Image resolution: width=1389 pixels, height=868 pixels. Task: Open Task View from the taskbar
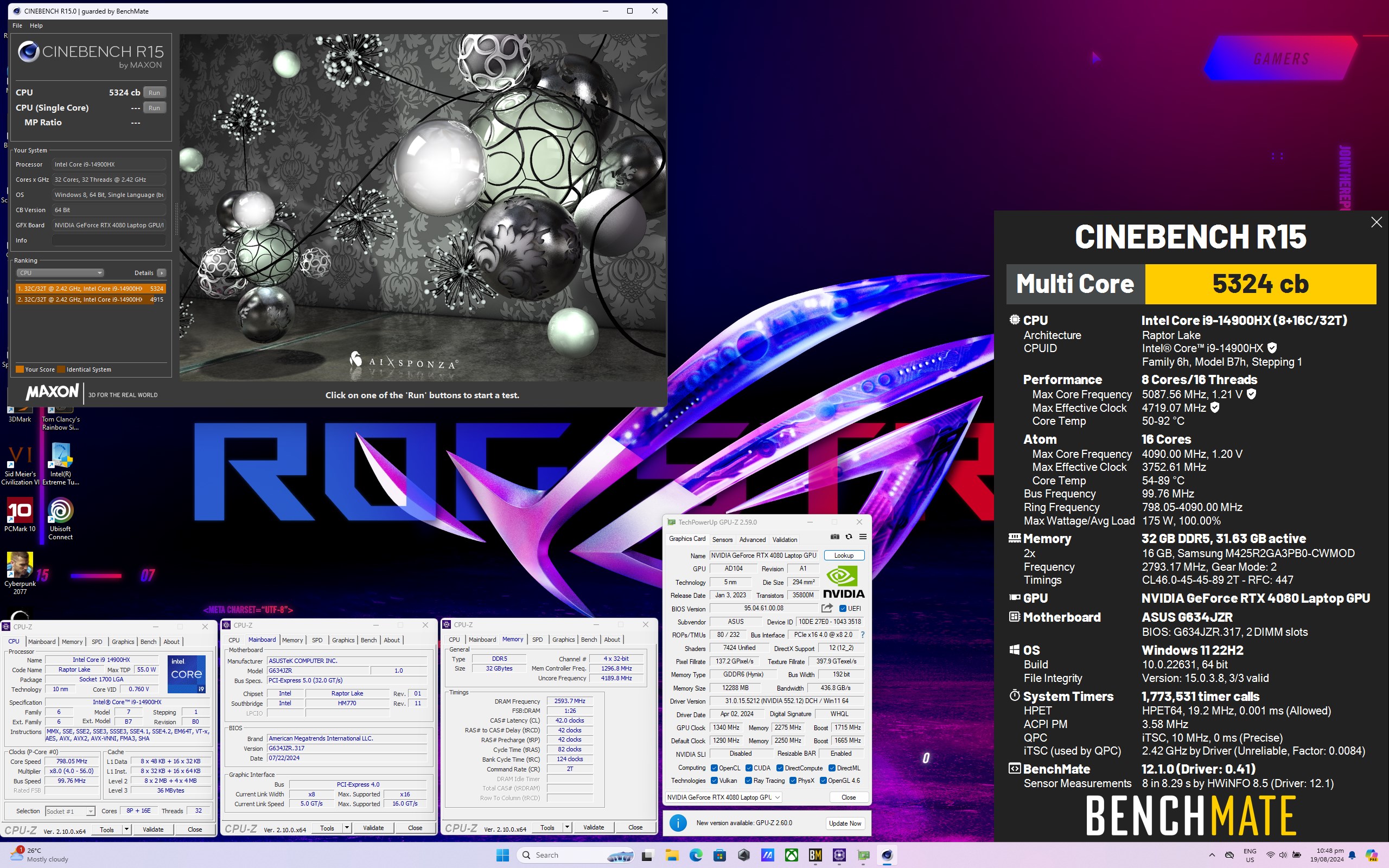point(647,855)
